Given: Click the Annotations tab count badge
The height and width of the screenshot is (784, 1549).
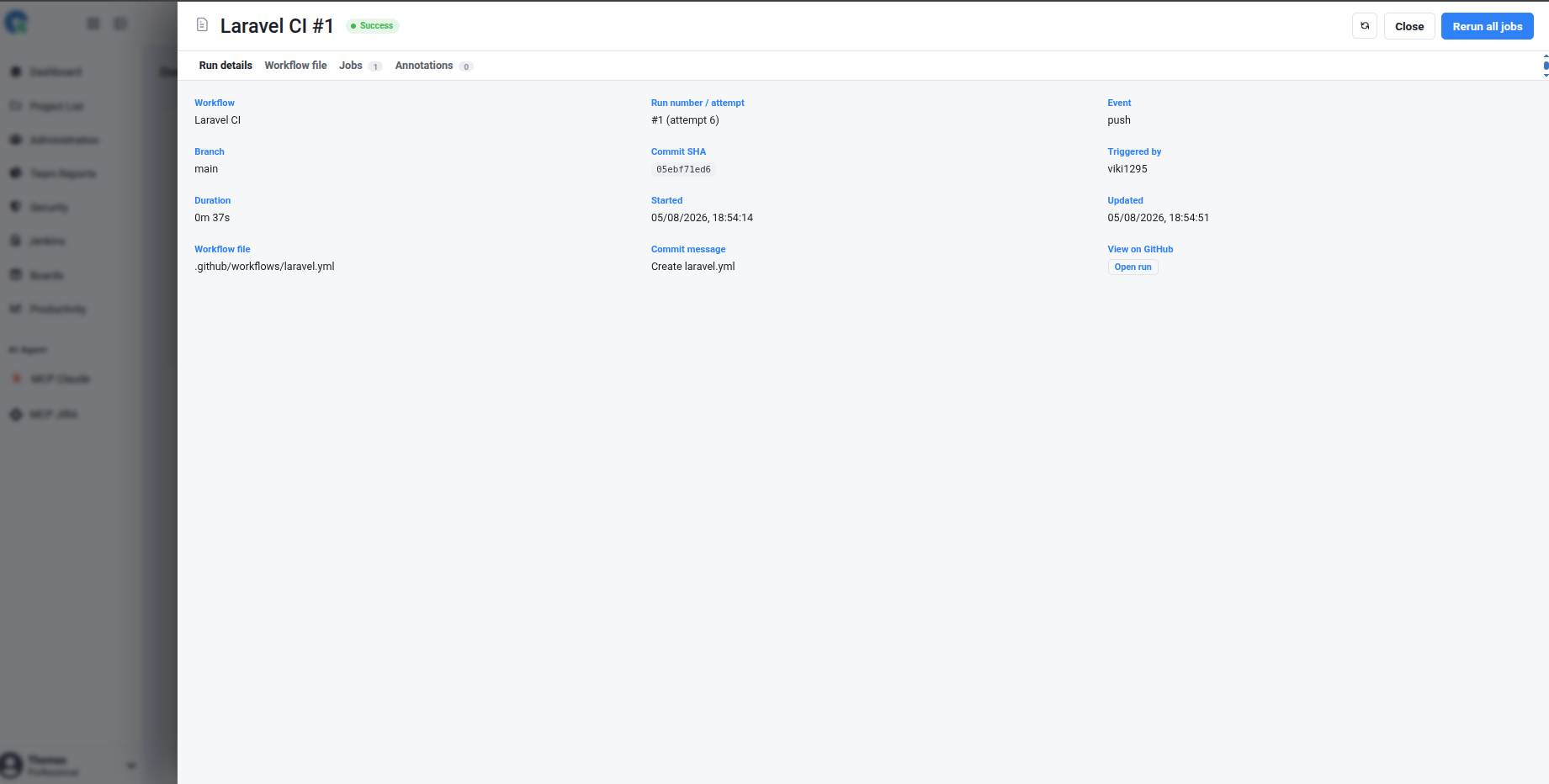Looking at the screenshot, I should [x=466, y=66].
